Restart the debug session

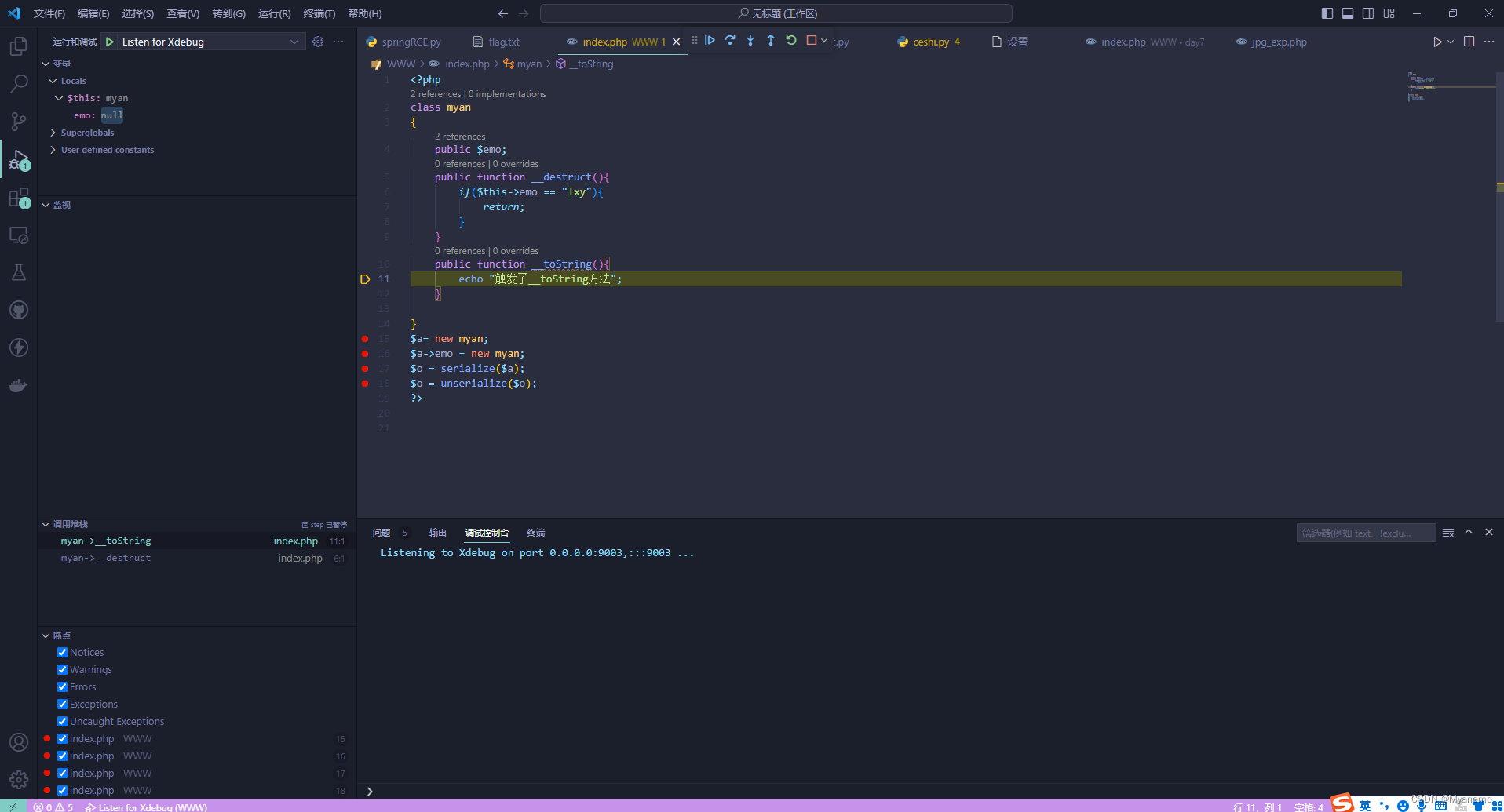(x=791, y=40)
